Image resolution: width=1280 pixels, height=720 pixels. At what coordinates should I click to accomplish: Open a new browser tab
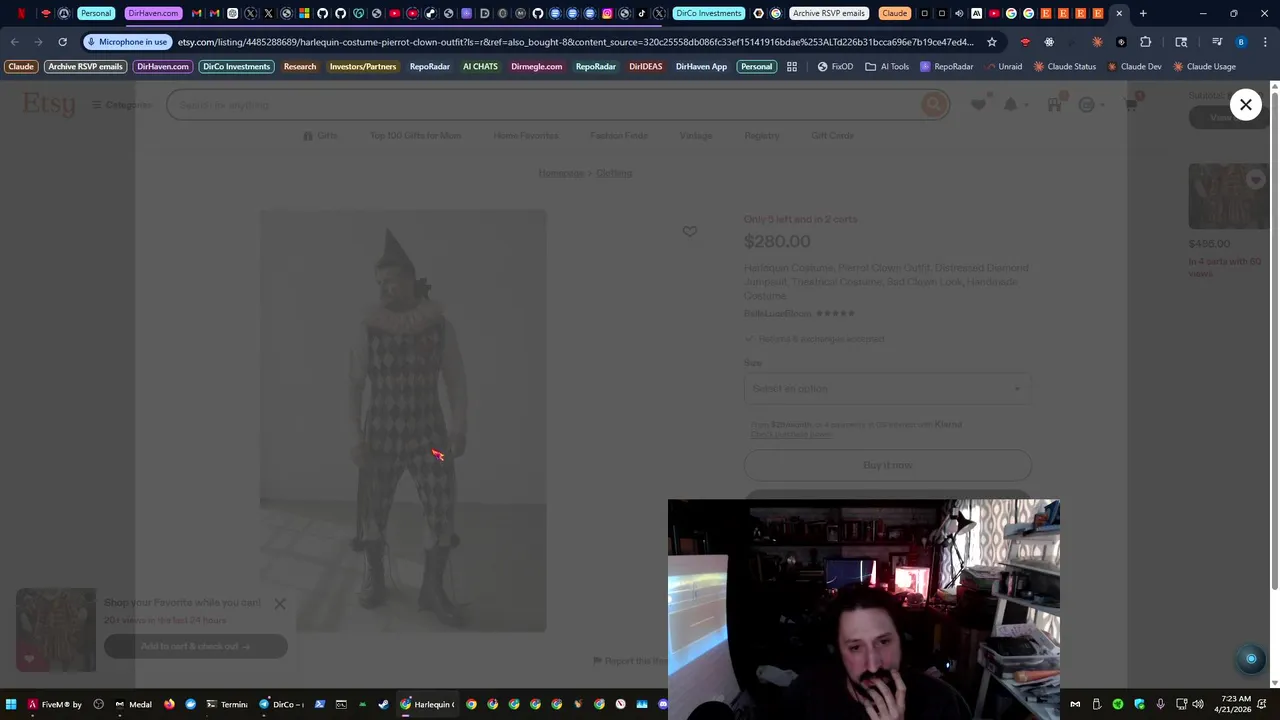click(1143, 14)
